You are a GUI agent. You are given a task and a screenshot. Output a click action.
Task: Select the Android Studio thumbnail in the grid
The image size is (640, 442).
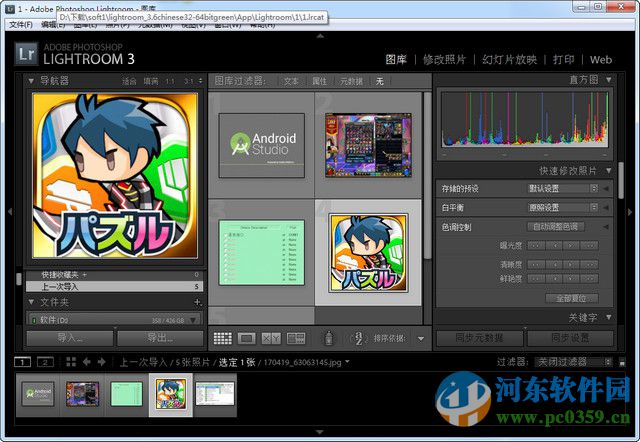(262, 145)
